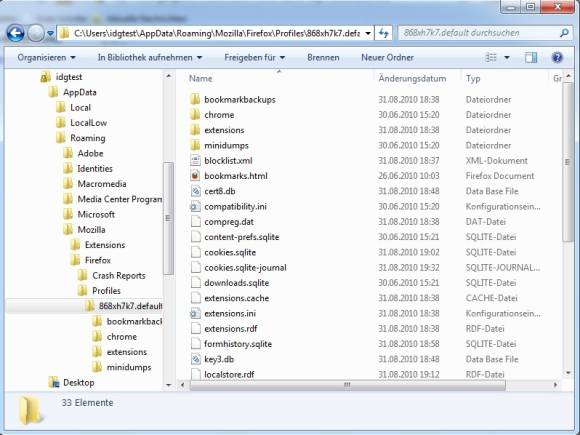Open the Organisieren dropdown menu
The width and height of the screenshot is (580, 435).
46,57
